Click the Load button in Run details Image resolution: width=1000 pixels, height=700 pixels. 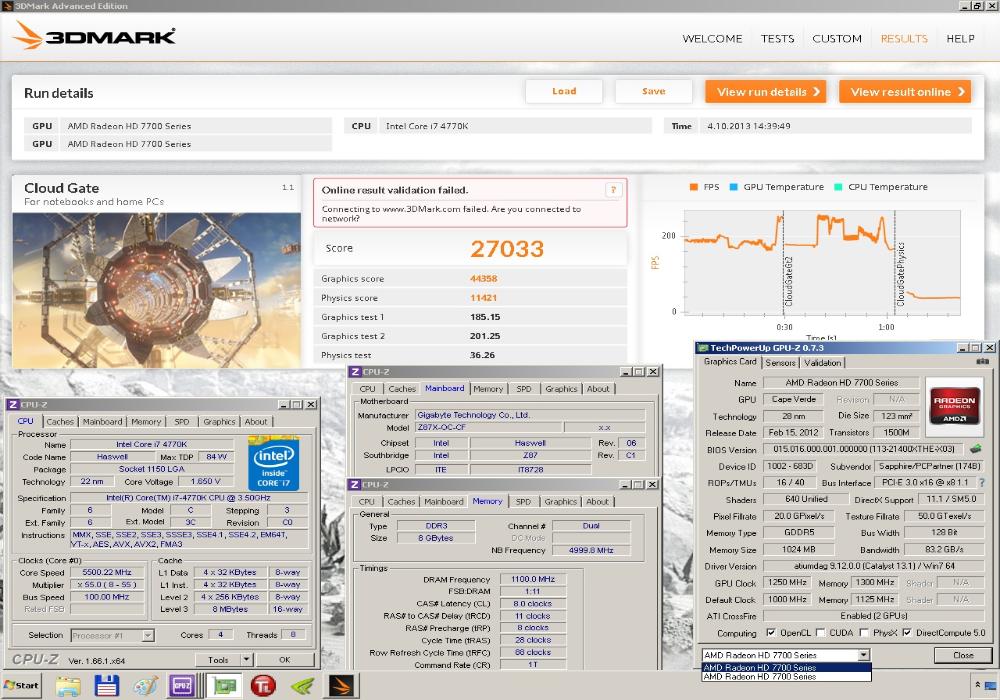click(564, 91)
